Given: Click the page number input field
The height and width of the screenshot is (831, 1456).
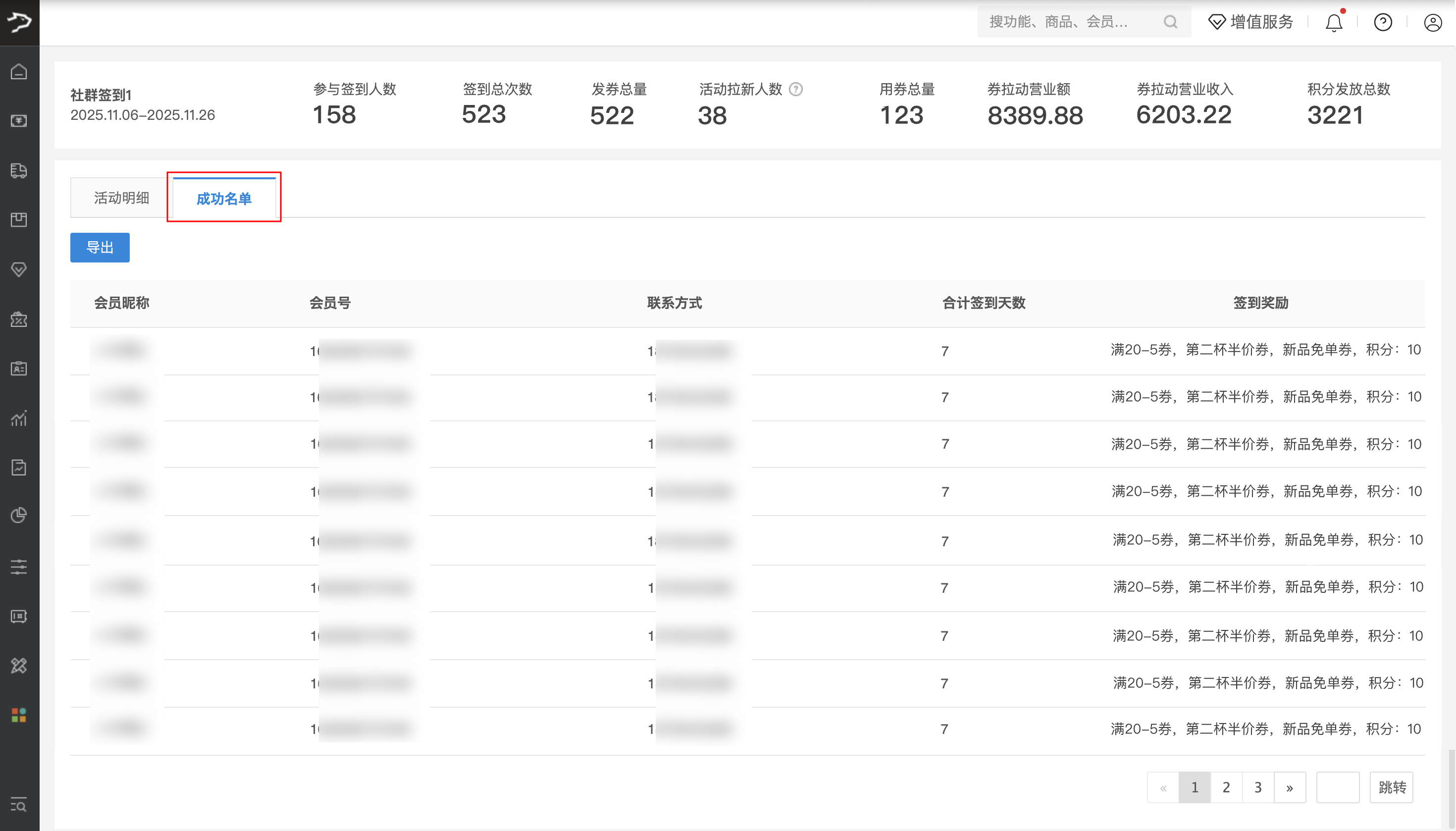Looking at the screenshot, I should click(1337, 787).
